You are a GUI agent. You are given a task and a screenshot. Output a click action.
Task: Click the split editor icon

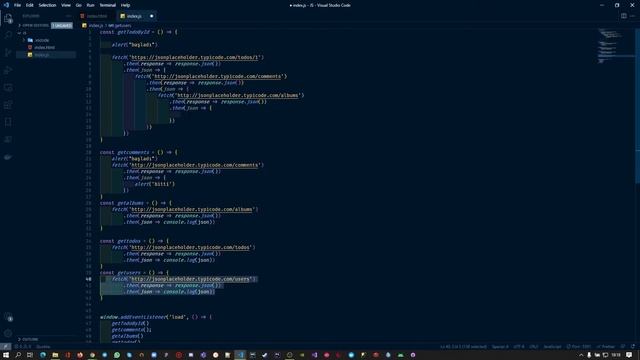tap(624, 16)
